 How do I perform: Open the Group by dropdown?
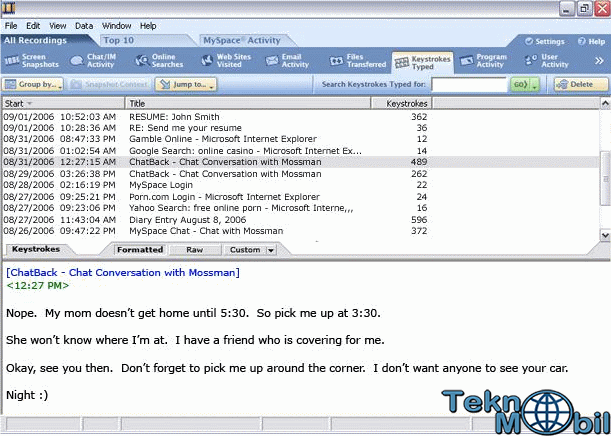[x=33, y=84]
